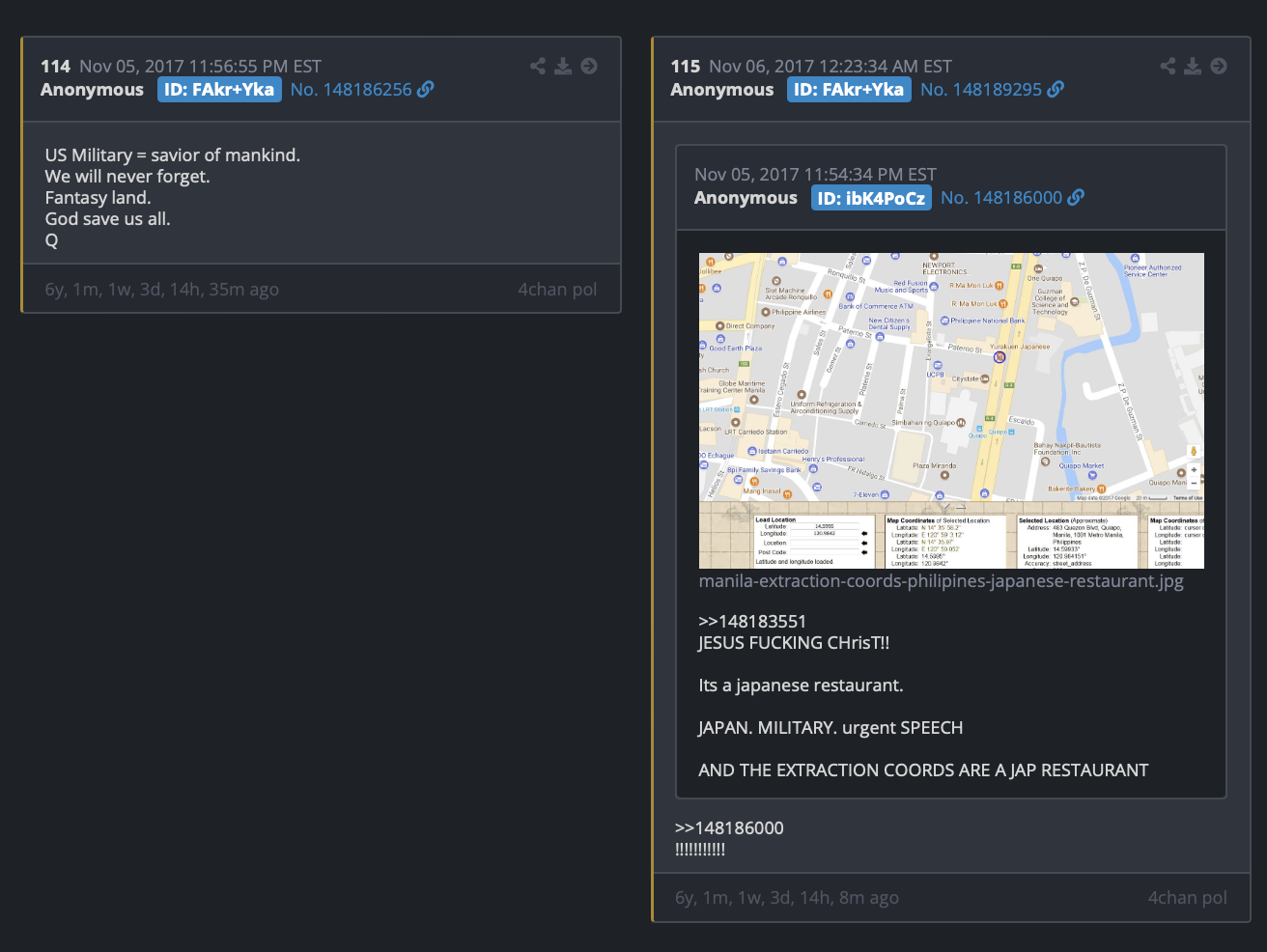Click filename manila-extraction-coords-philipines-japanese-restaurant.jpg
The height and width of the screenshot is (952, 1267).
[x=941, y=581]
